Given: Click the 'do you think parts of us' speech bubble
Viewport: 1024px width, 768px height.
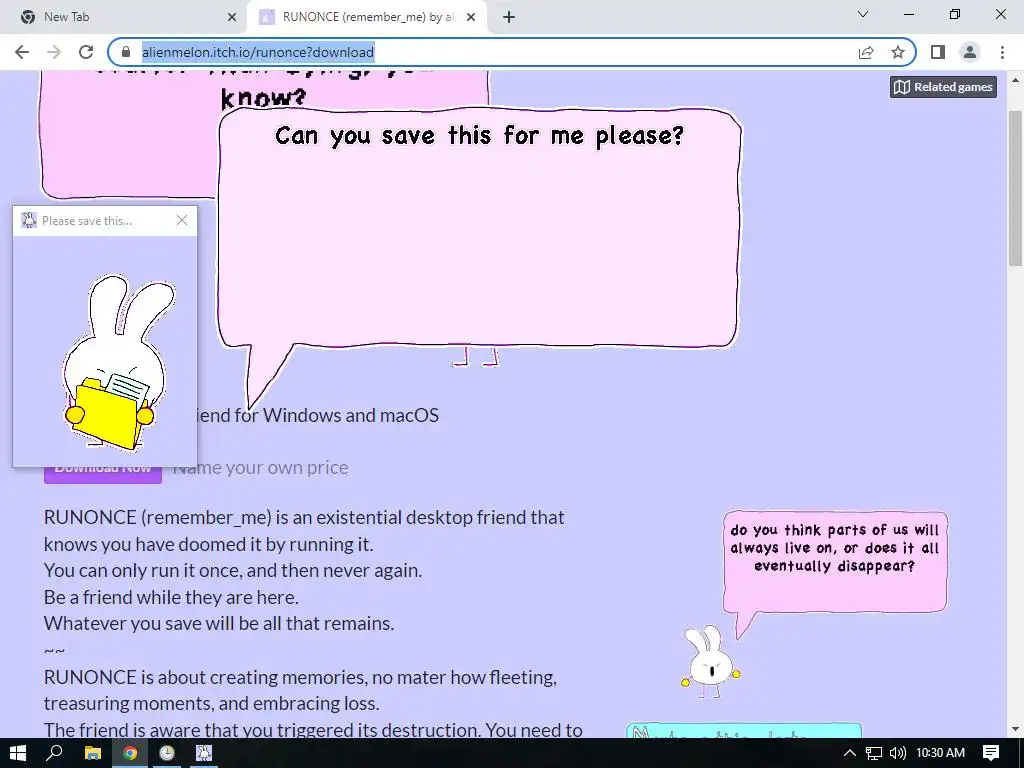Looking at the screenshot, I should tap(835, 562).
